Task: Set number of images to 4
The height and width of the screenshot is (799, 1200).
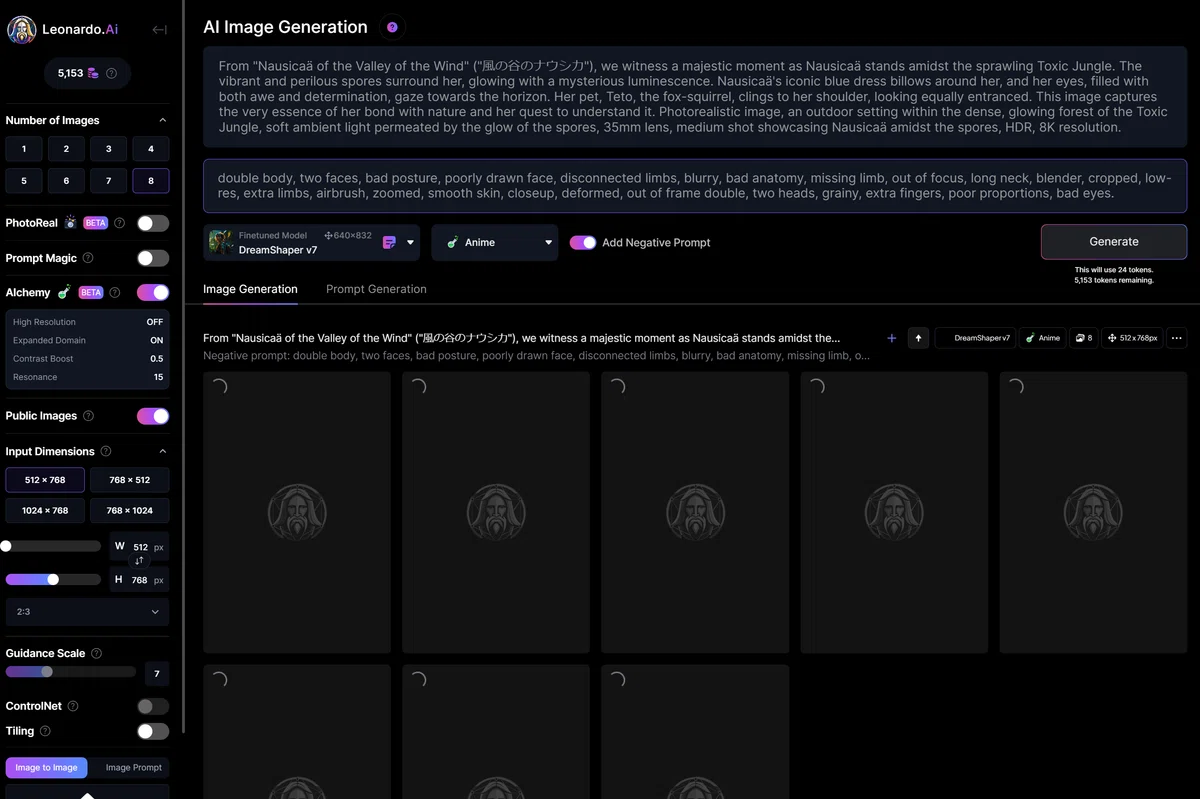Action: point(151,149)
